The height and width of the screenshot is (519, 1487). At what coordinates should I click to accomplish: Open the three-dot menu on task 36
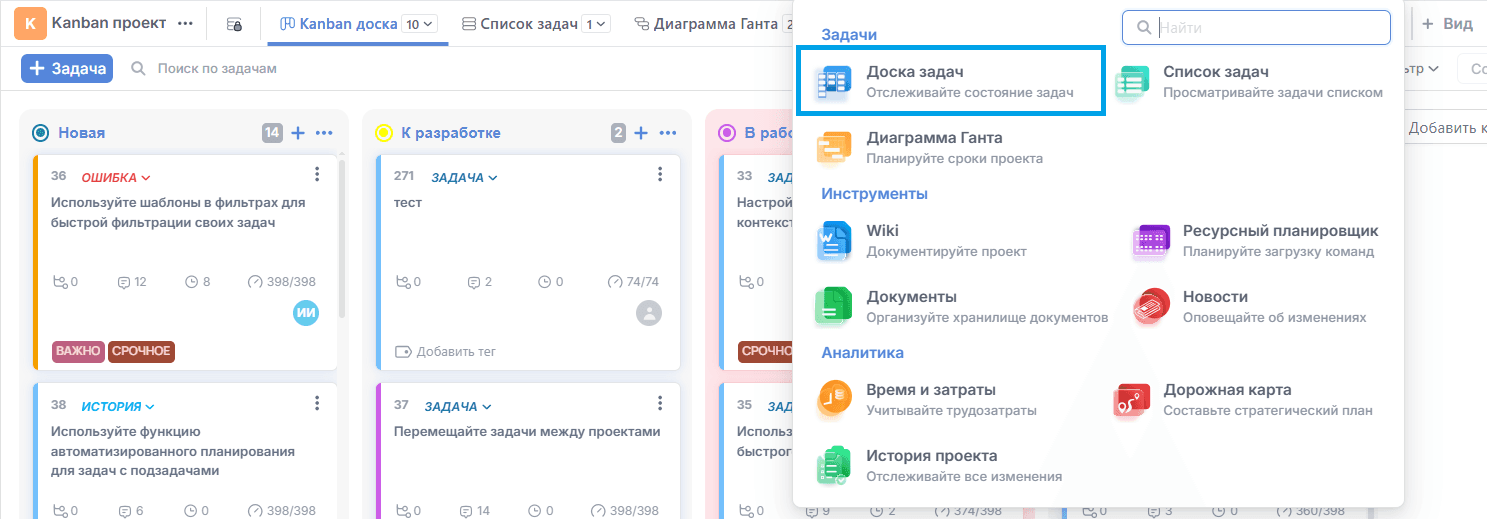(x=317, y=175)
